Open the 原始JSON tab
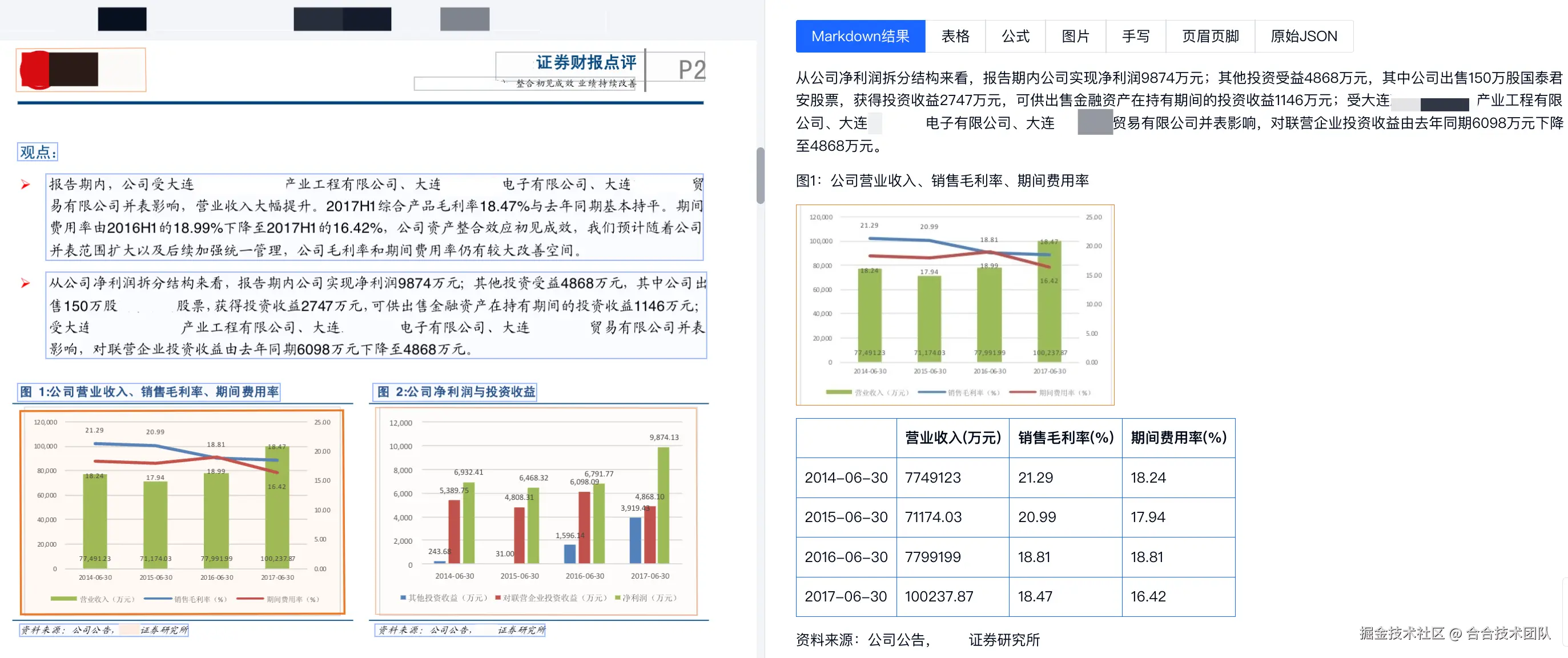1568x658 pixels. [x=1303, y=37]
